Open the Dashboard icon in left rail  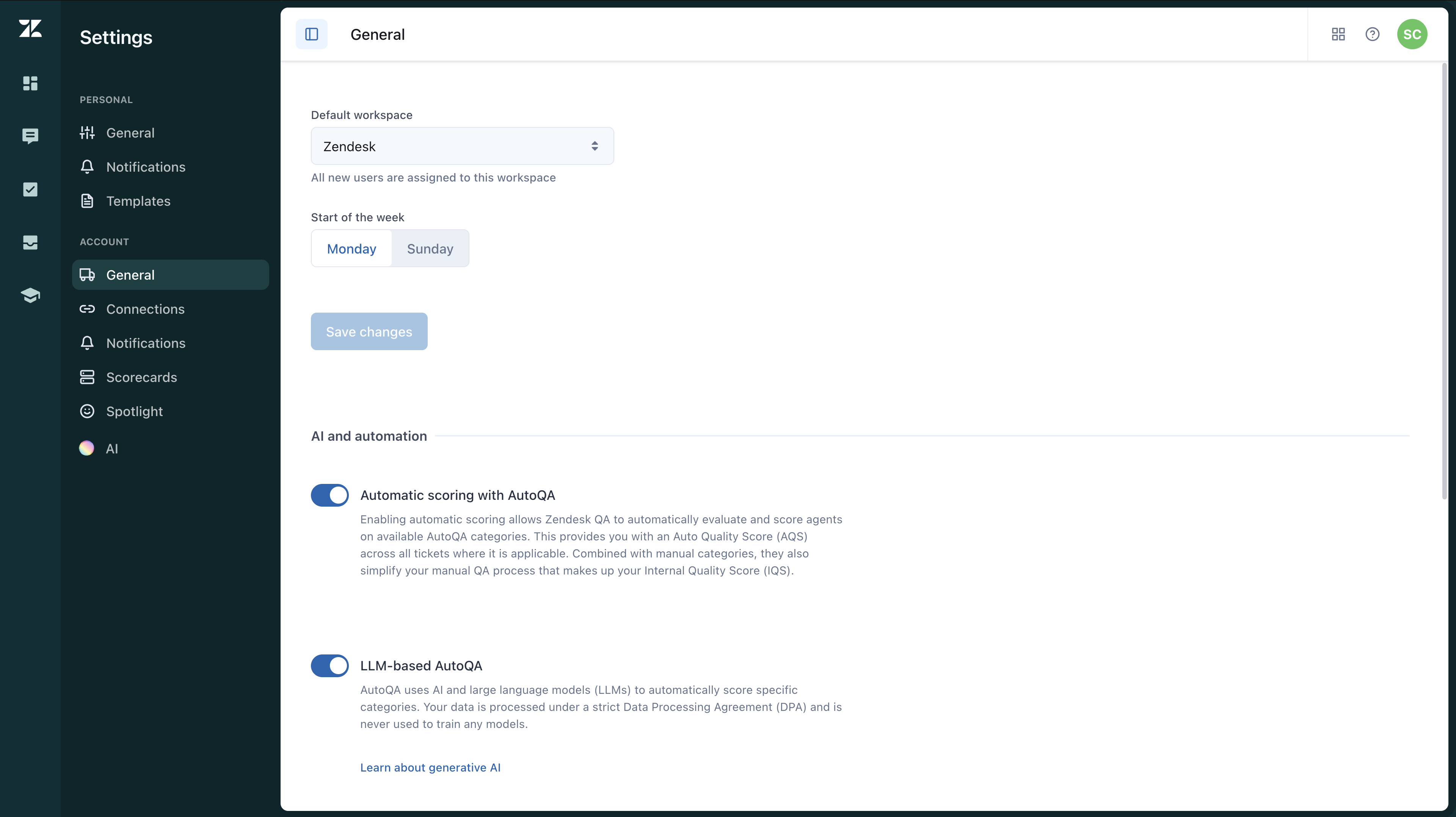coord(30,83)
